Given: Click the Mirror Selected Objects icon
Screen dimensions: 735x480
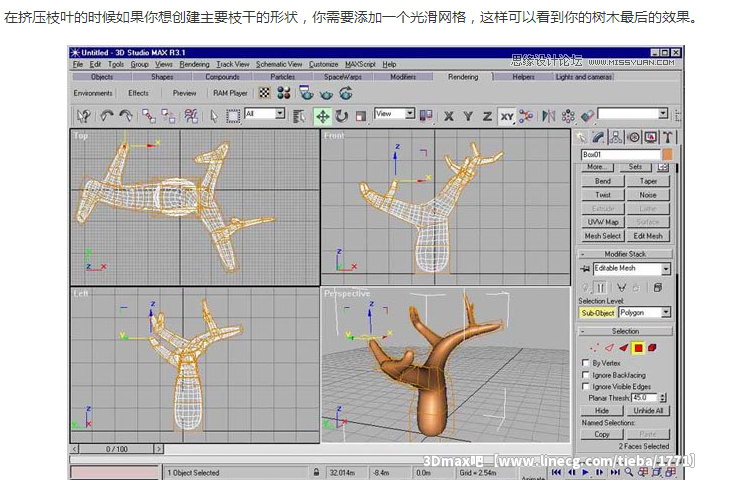Looking at the screenshot, I should 548,116.
